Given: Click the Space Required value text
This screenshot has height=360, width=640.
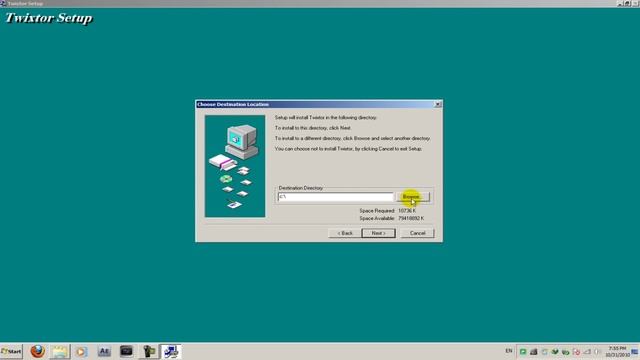Looking at the screenshot, I should tap(407, 211).
